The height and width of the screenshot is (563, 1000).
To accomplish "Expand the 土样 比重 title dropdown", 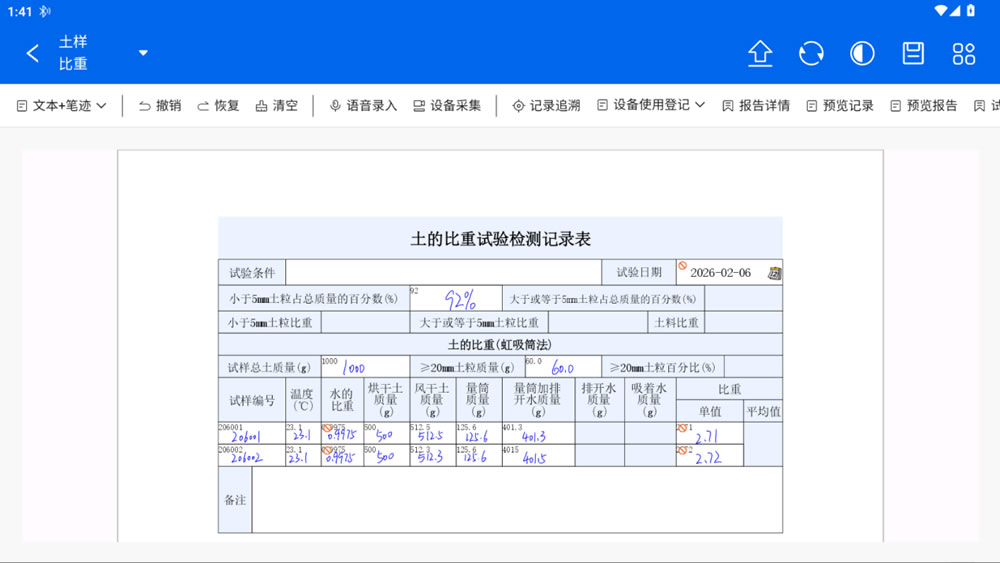I will click(x=143, y=53).
